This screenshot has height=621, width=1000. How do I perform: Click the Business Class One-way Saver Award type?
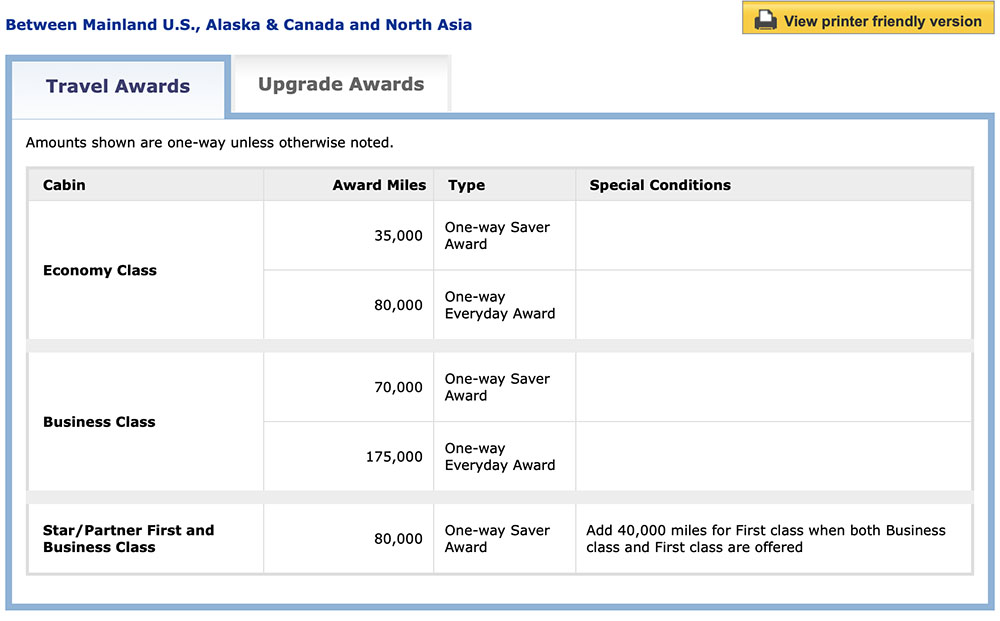497,387
